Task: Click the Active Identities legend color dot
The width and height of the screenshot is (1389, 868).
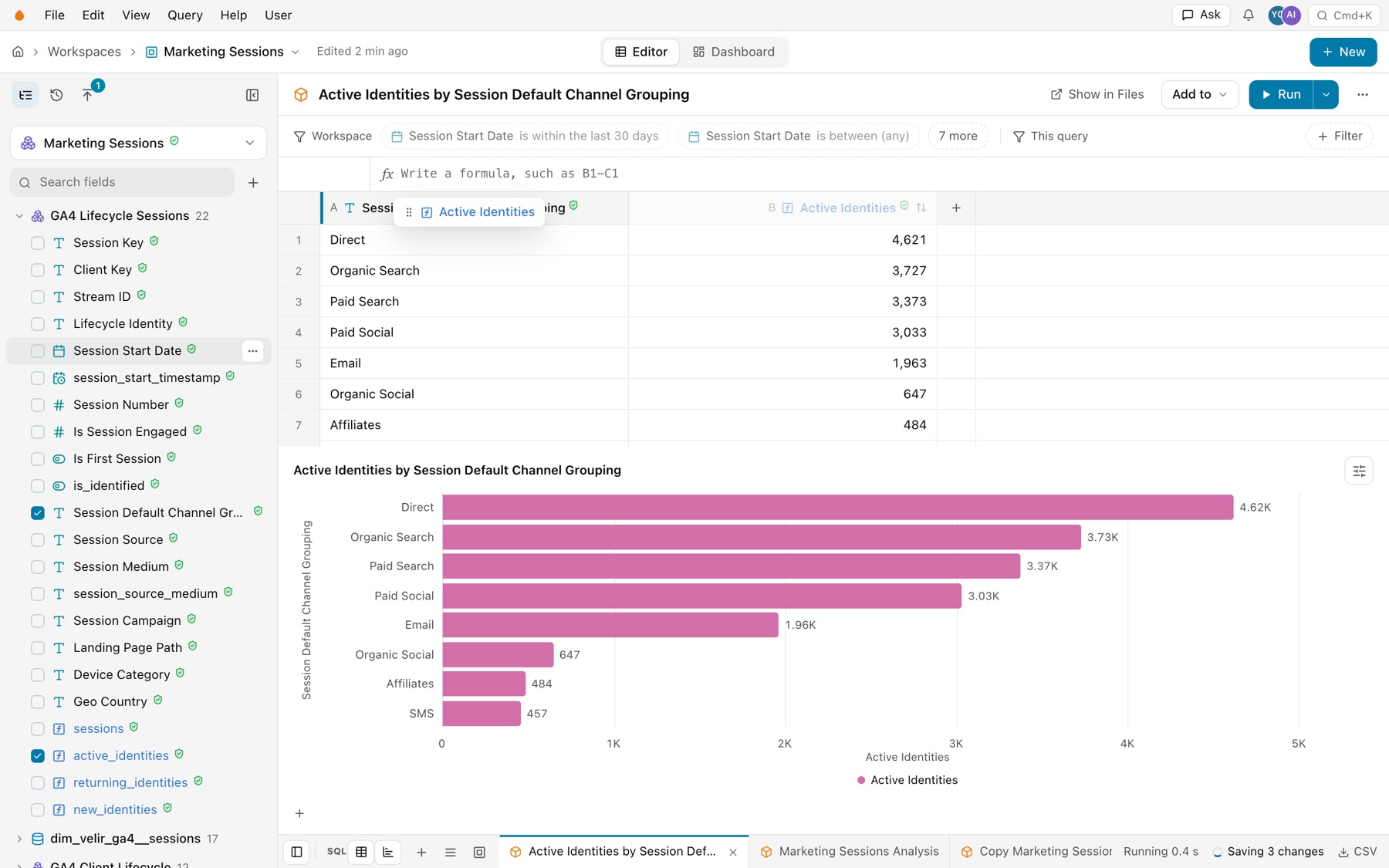Action: [x=861, y=781]
